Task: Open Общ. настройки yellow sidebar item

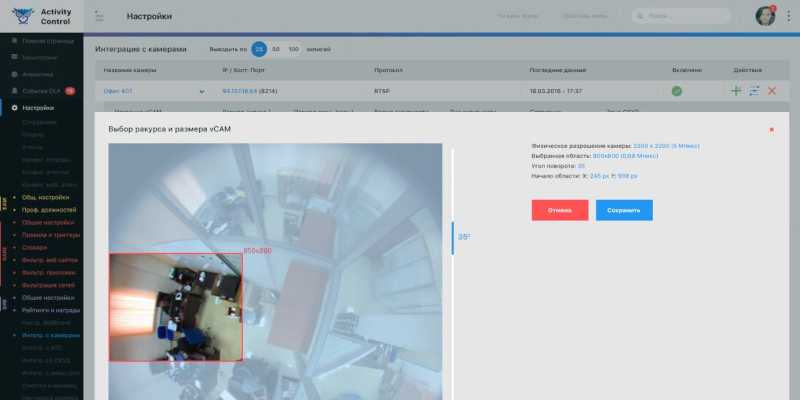Action: [x=45, y=197]
